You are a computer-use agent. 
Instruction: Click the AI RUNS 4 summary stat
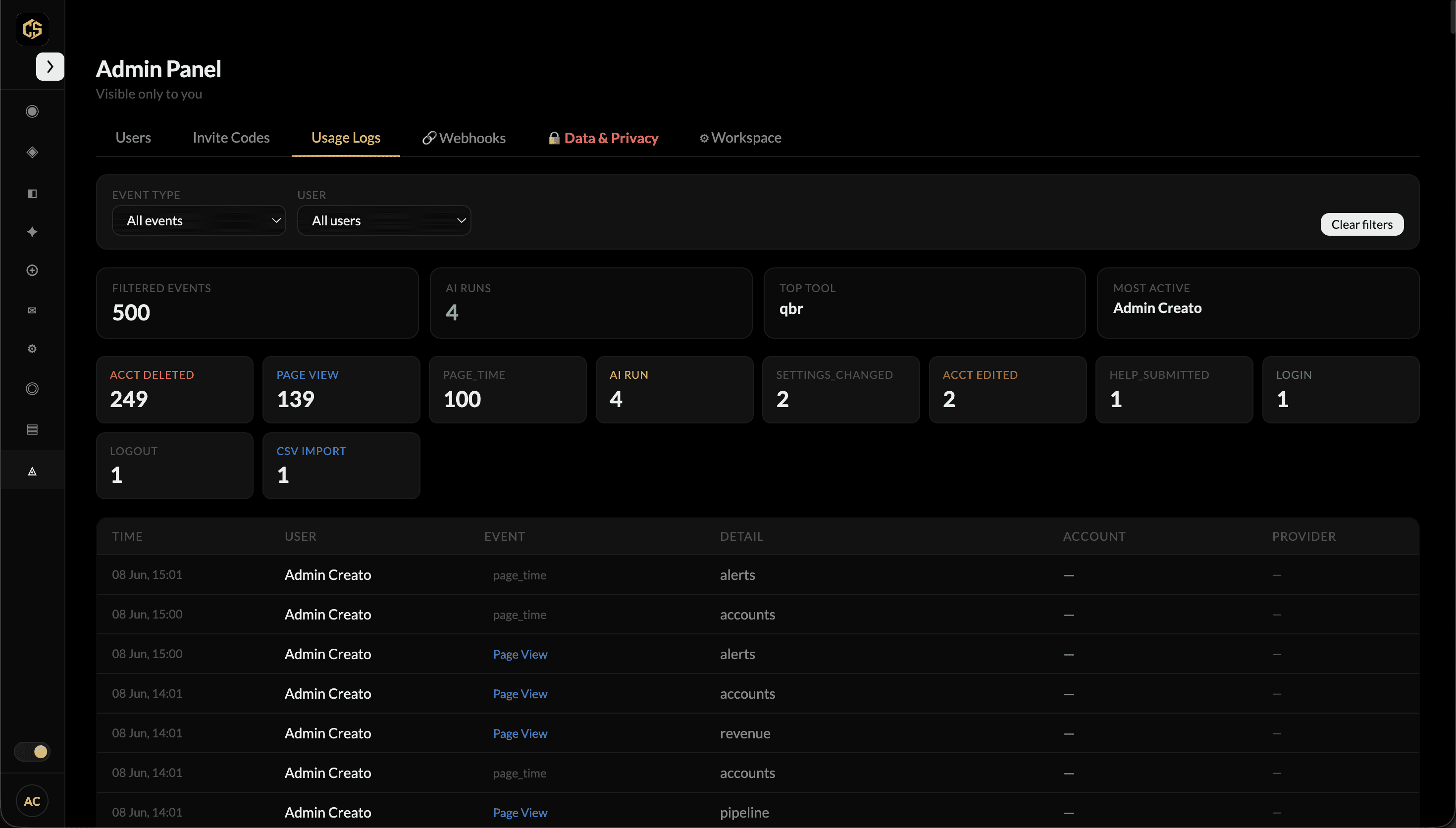pos(591,303)
